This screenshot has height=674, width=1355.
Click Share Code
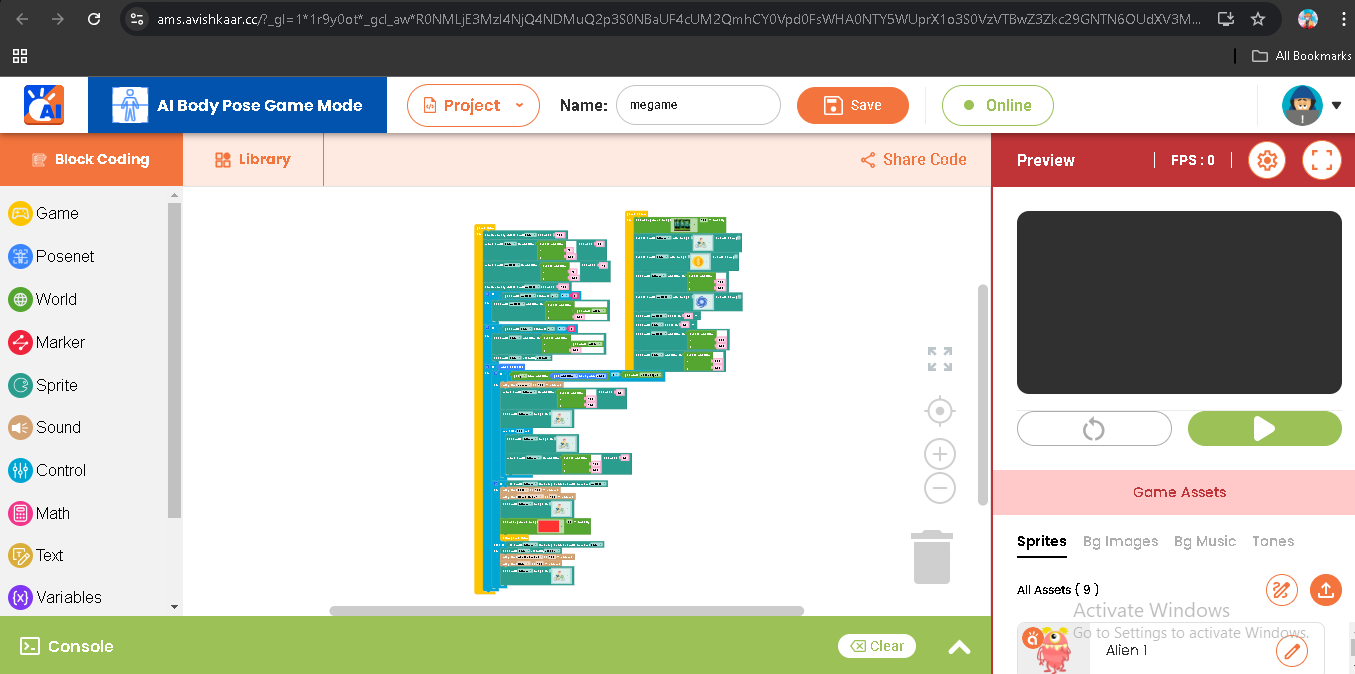pyautogui.click(x=914, y=159)
